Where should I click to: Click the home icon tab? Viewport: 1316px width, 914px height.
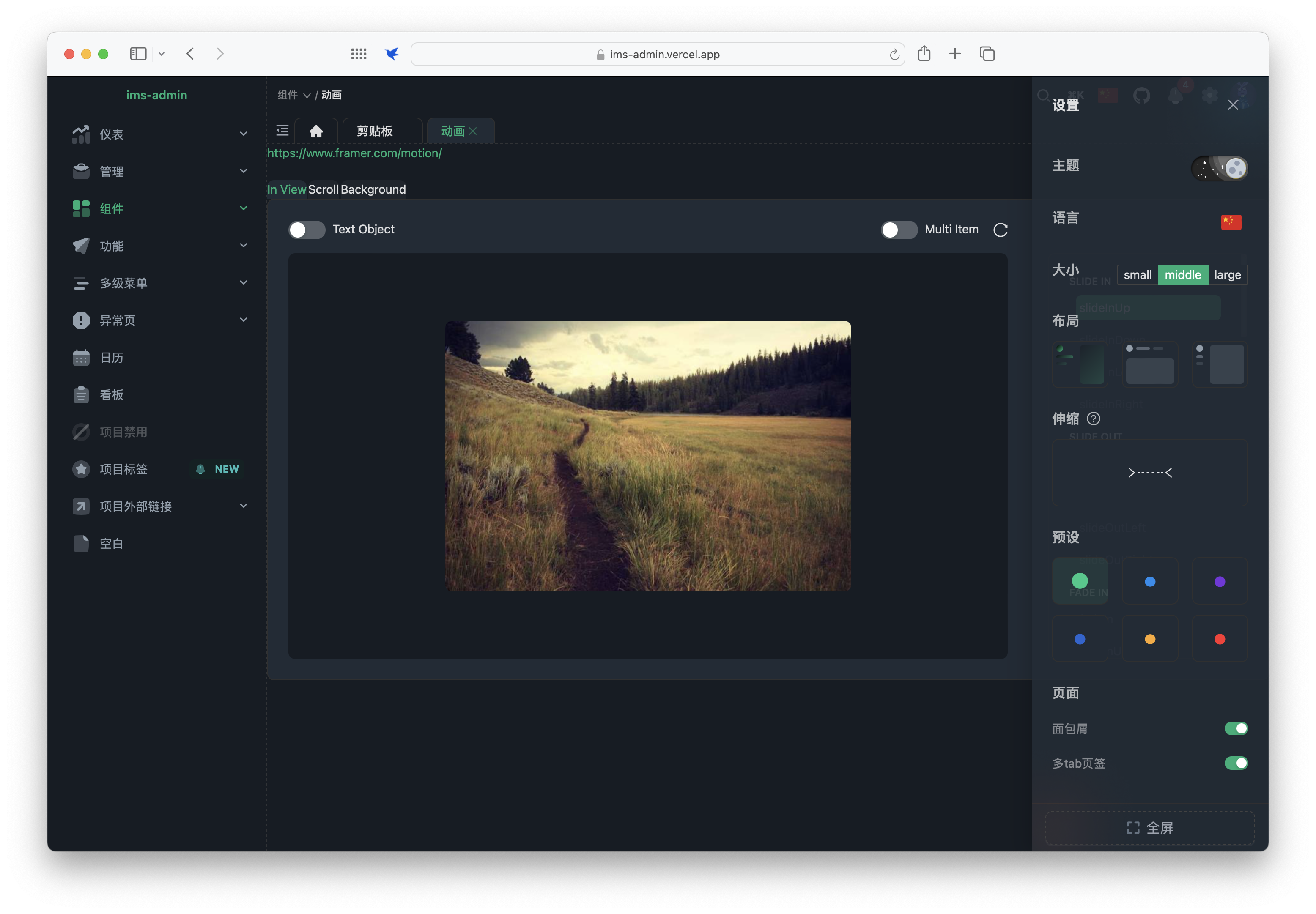[316, 131]
